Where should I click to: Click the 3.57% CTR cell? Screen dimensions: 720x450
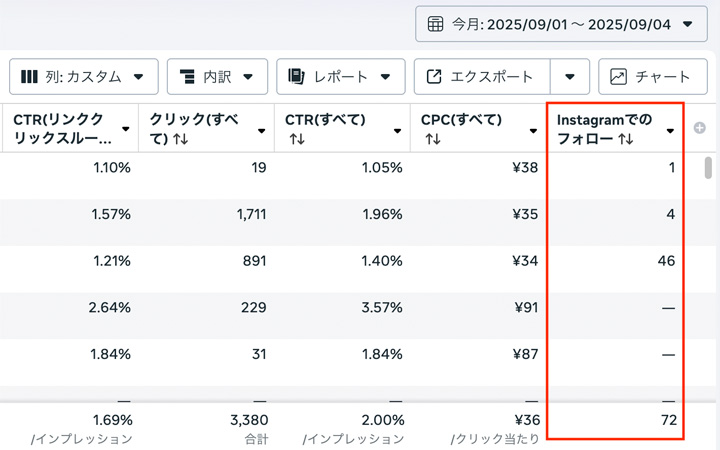[382, 307]
